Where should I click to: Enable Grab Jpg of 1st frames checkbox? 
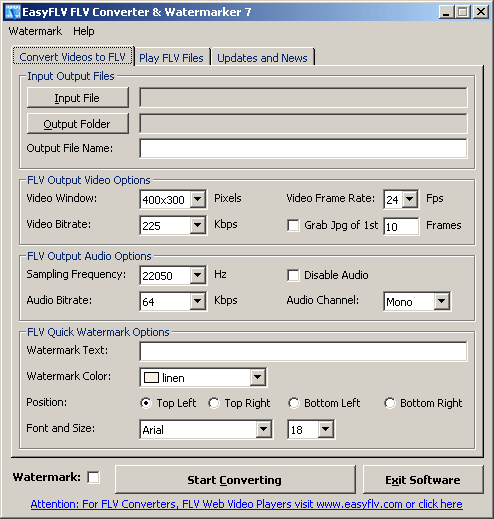[293, 225]
